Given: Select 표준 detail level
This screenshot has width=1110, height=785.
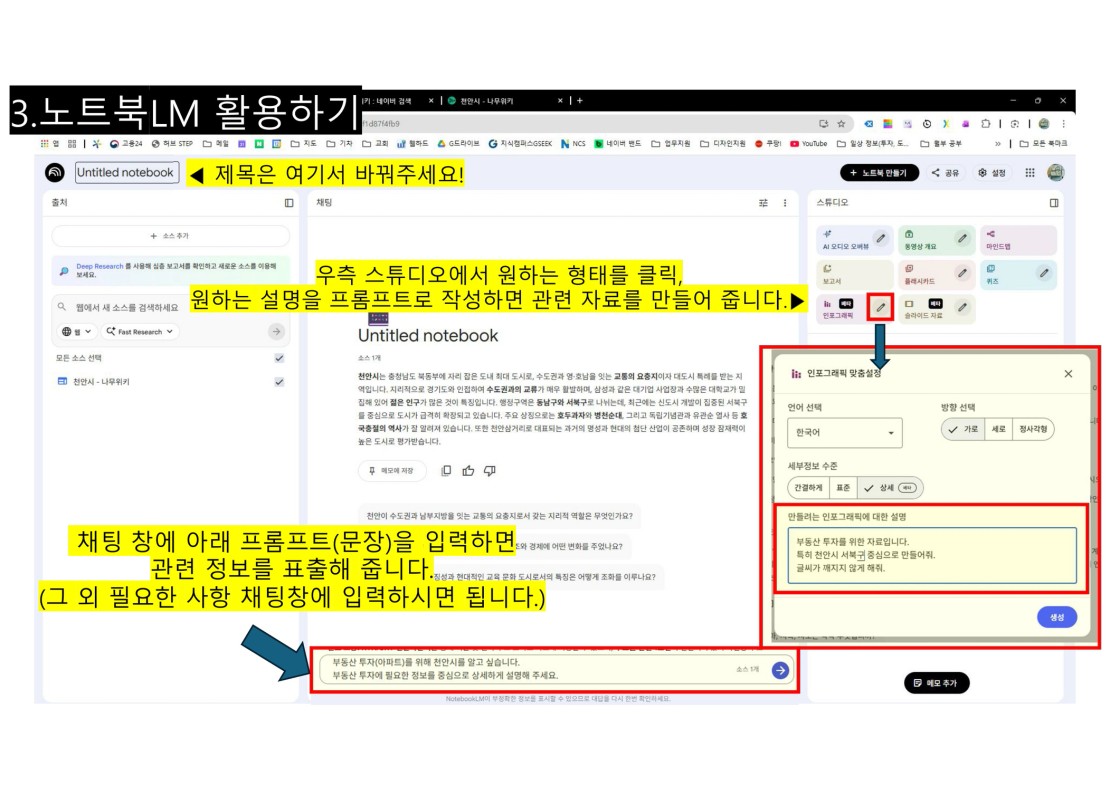Looking at the screenshot, I should [x=842, y=488].
